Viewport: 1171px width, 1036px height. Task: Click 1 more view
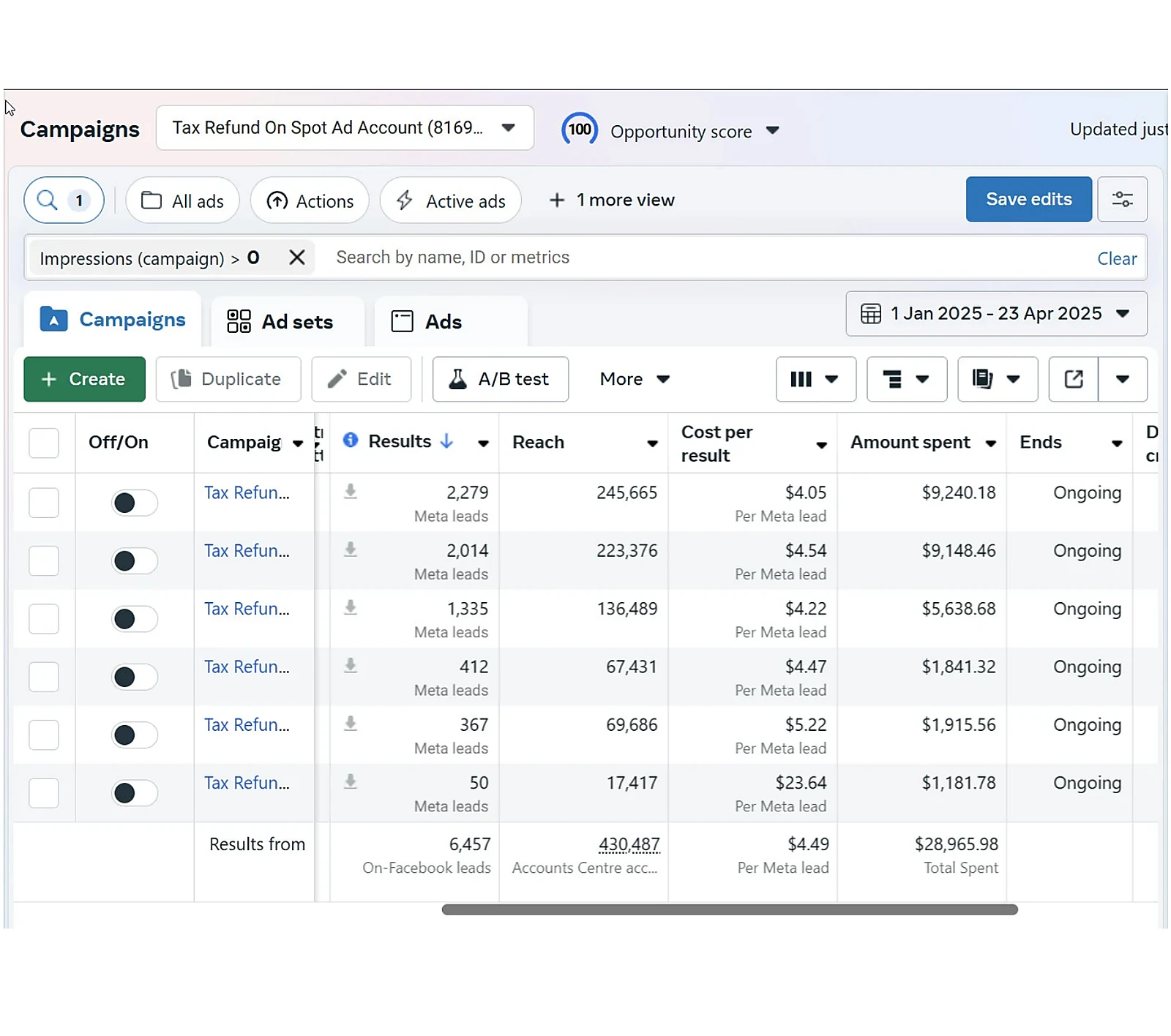(612, 200)
